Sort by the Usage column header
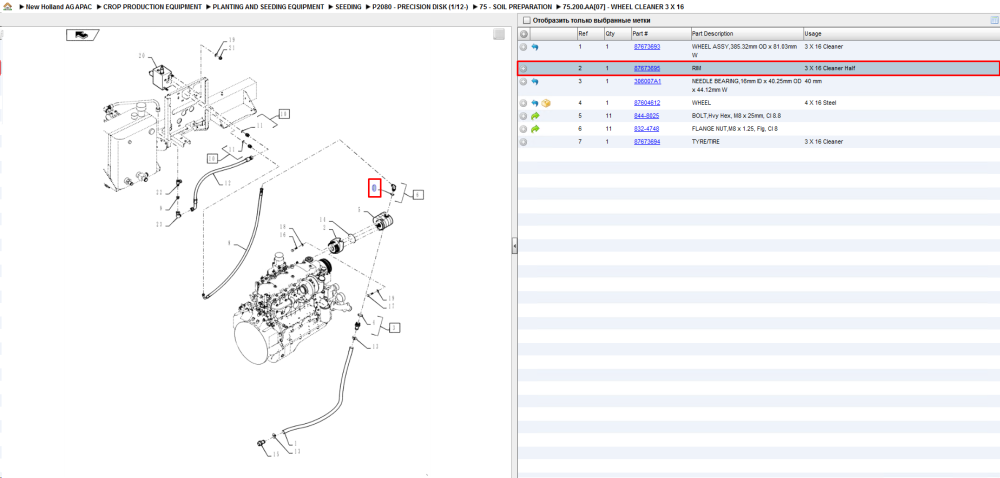The width and height of the screenshot is (1000, 478). click(x=901, y=34)
